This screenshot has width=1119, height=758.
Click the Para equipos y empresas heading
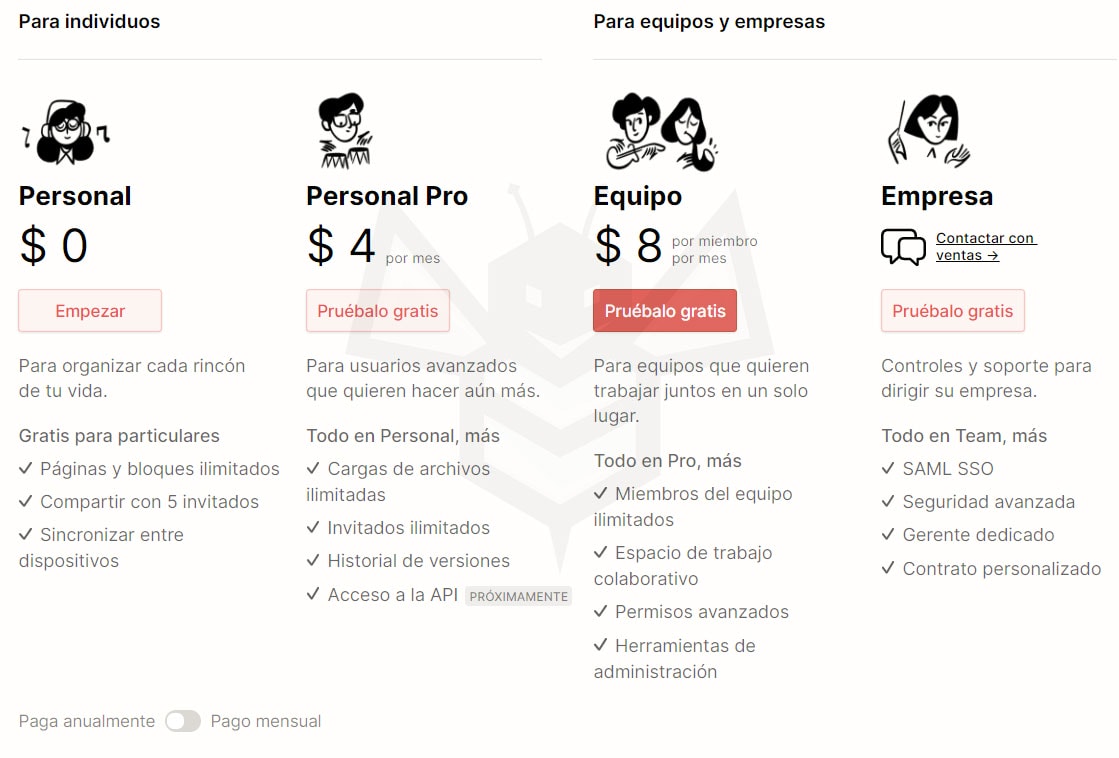pos(709,21)
